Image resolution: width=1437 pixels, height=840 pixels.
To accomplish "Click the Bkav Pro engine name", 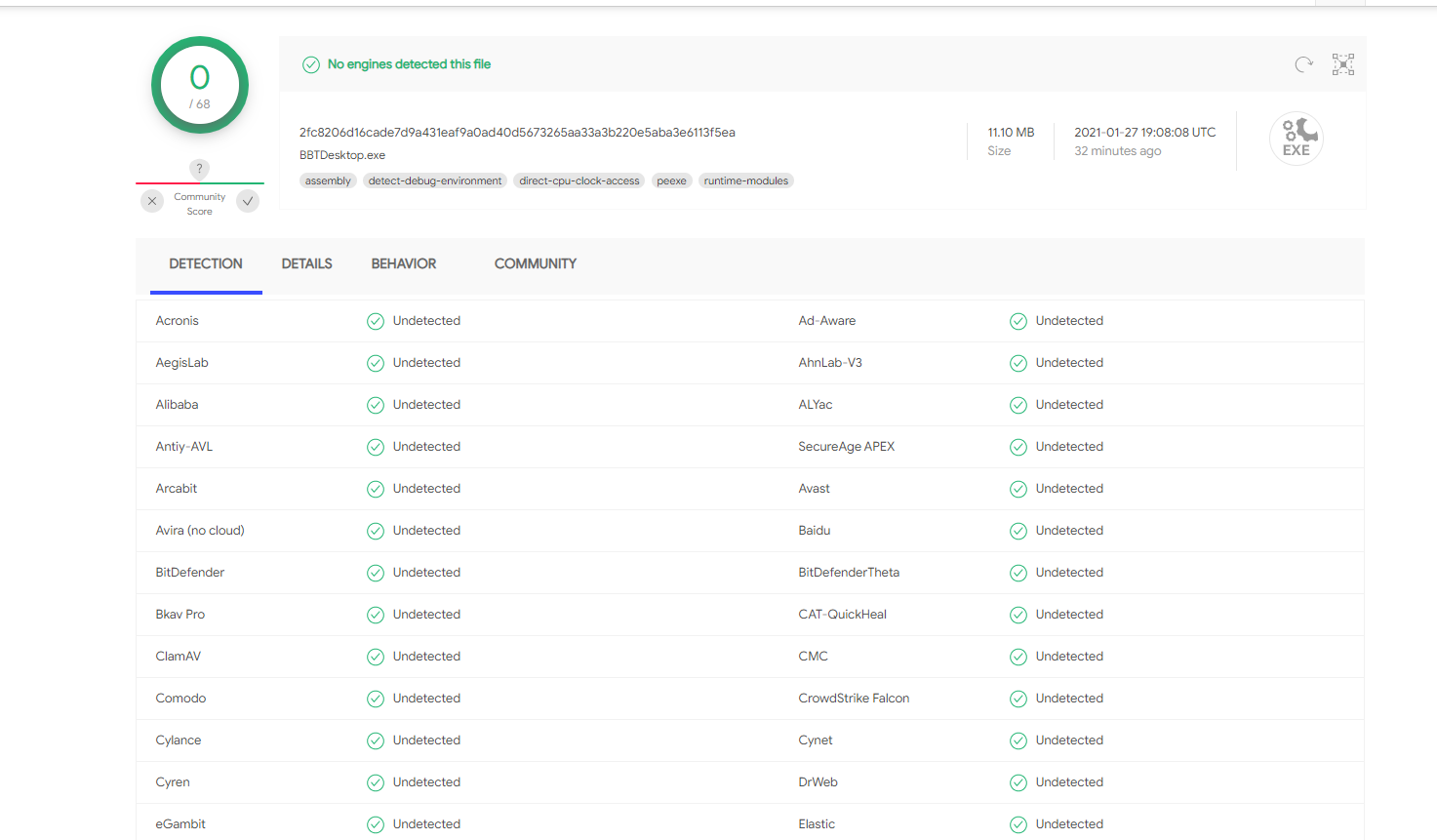I will (180, 615).
